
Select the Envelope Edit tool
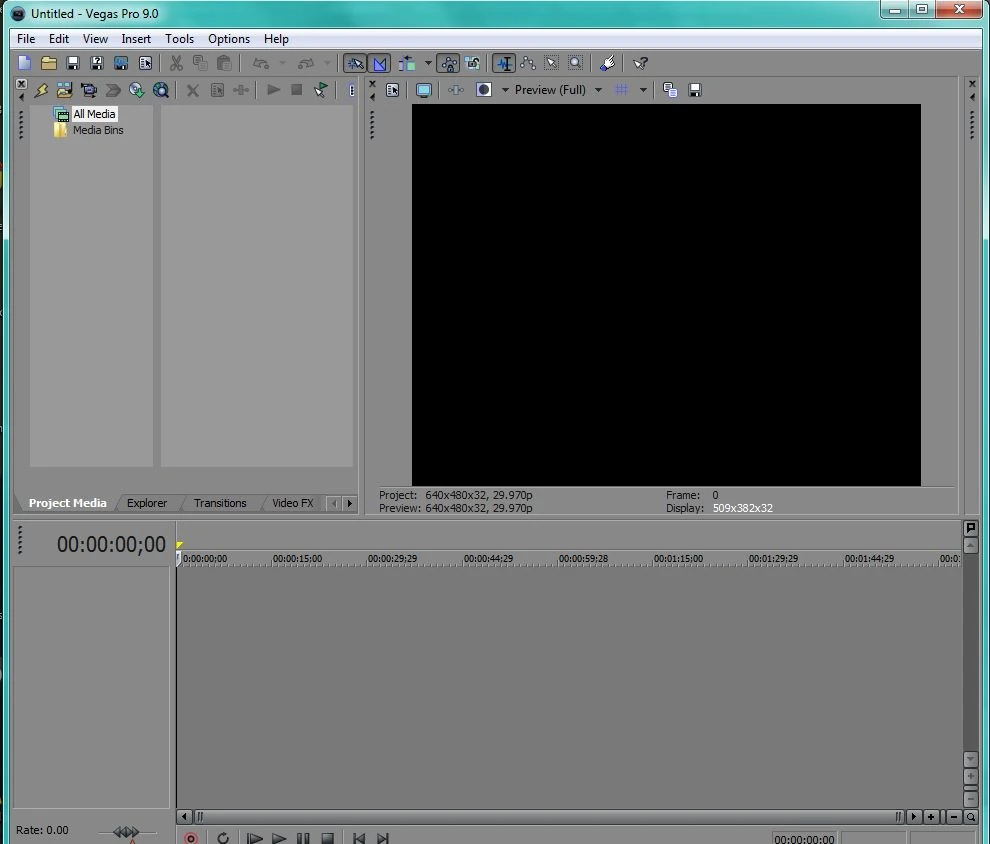tap(528, 63)
